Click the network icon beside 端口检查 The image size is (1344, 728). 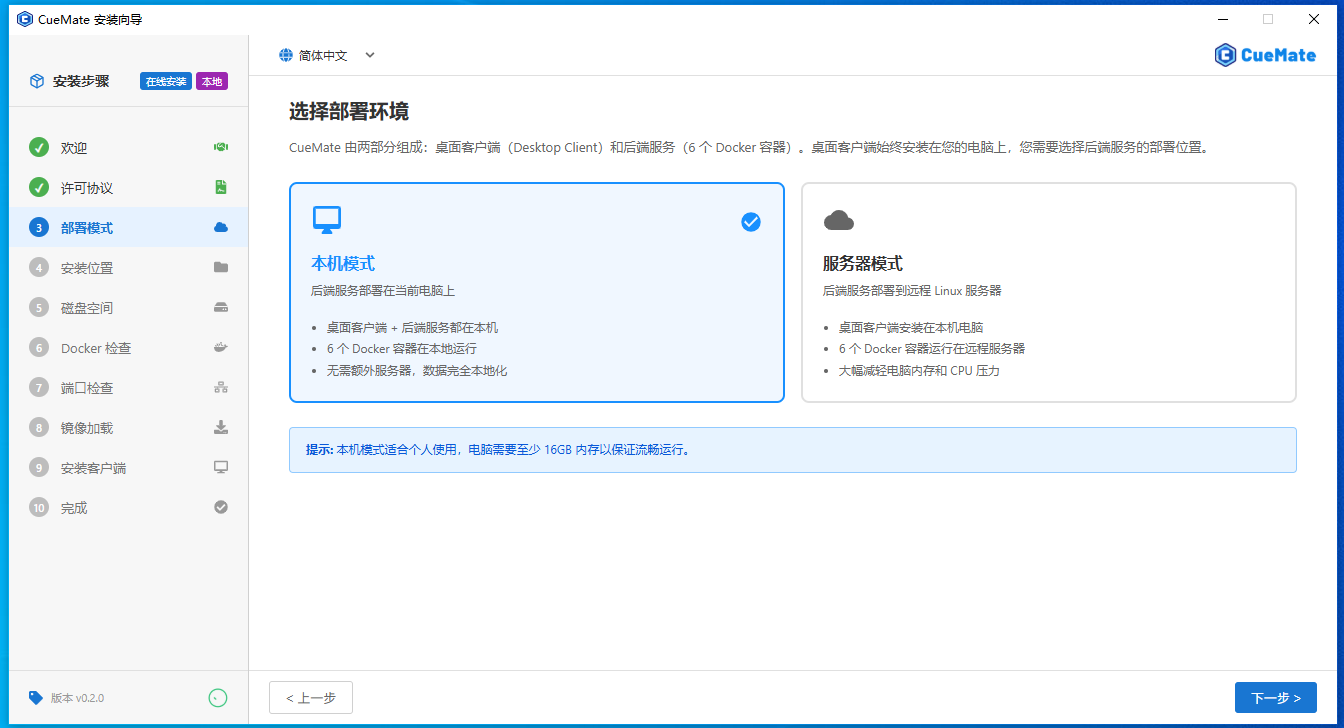(221, 388)
